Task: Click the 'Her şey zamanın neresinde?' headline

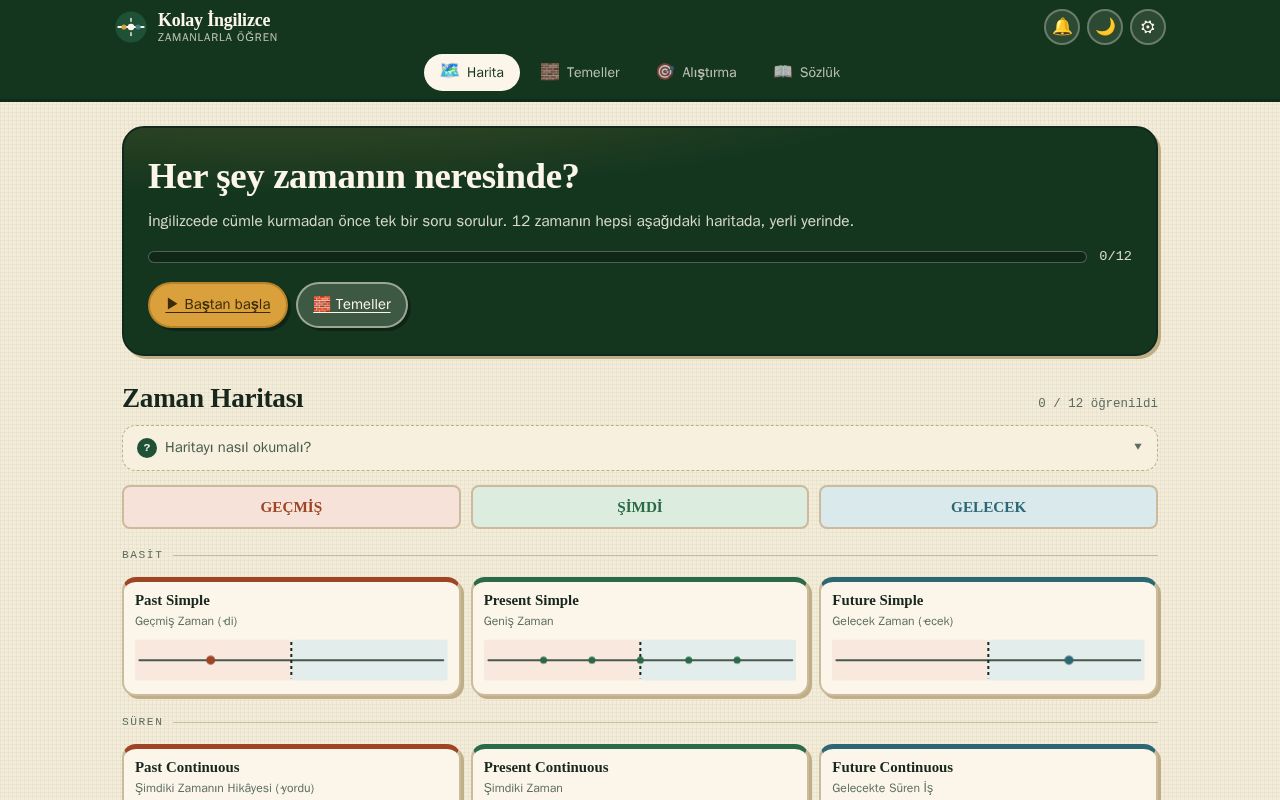Action: coord(364,176)
